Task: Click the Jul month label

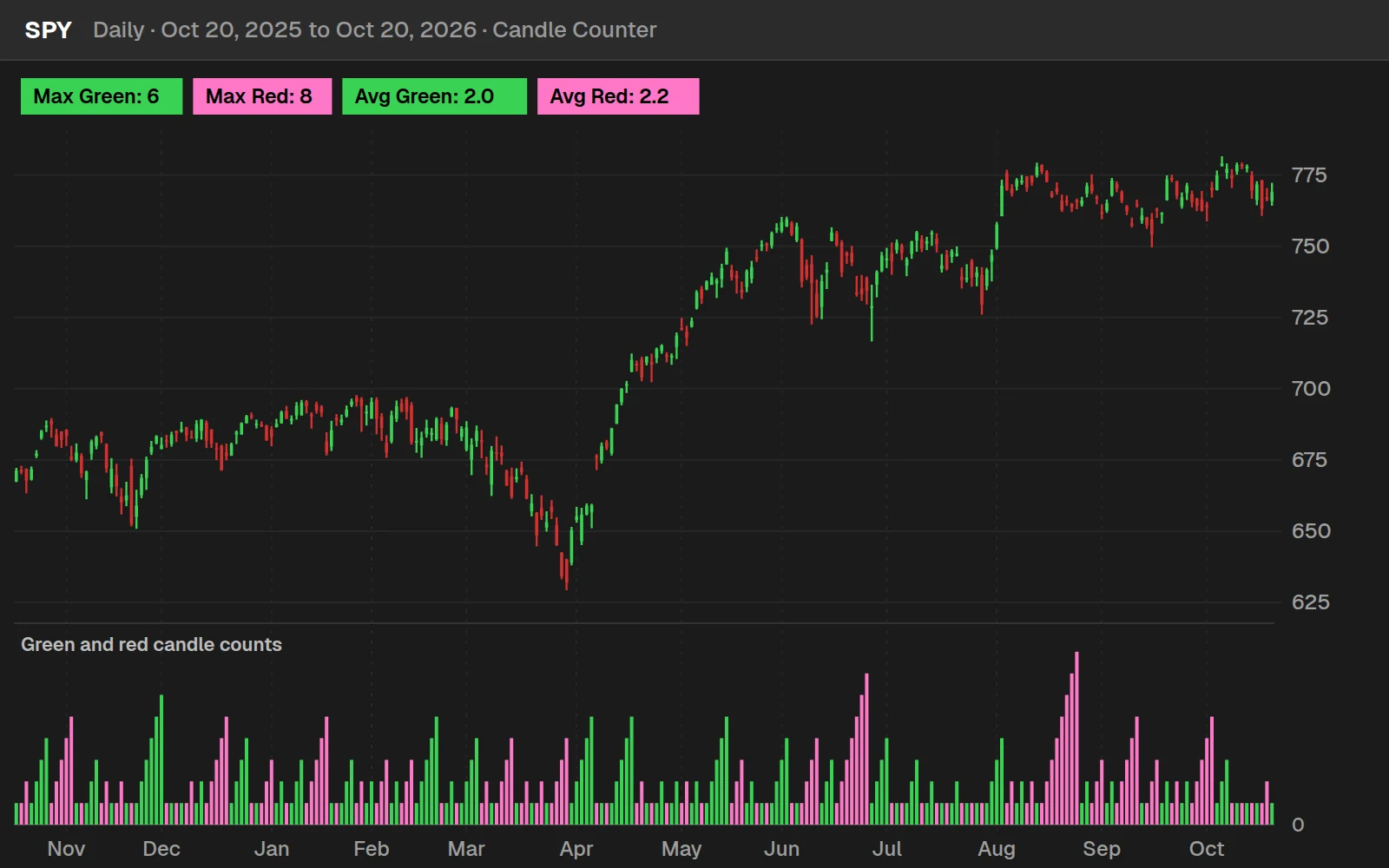Action: pos(887,849)
